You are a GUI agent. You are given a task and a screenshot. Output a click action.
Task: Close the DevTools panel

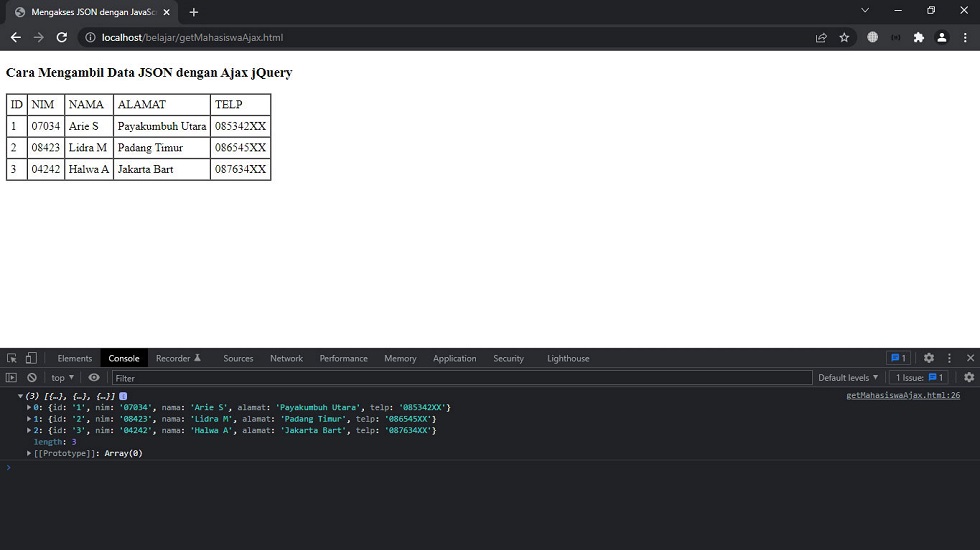(x=970, y=358)
